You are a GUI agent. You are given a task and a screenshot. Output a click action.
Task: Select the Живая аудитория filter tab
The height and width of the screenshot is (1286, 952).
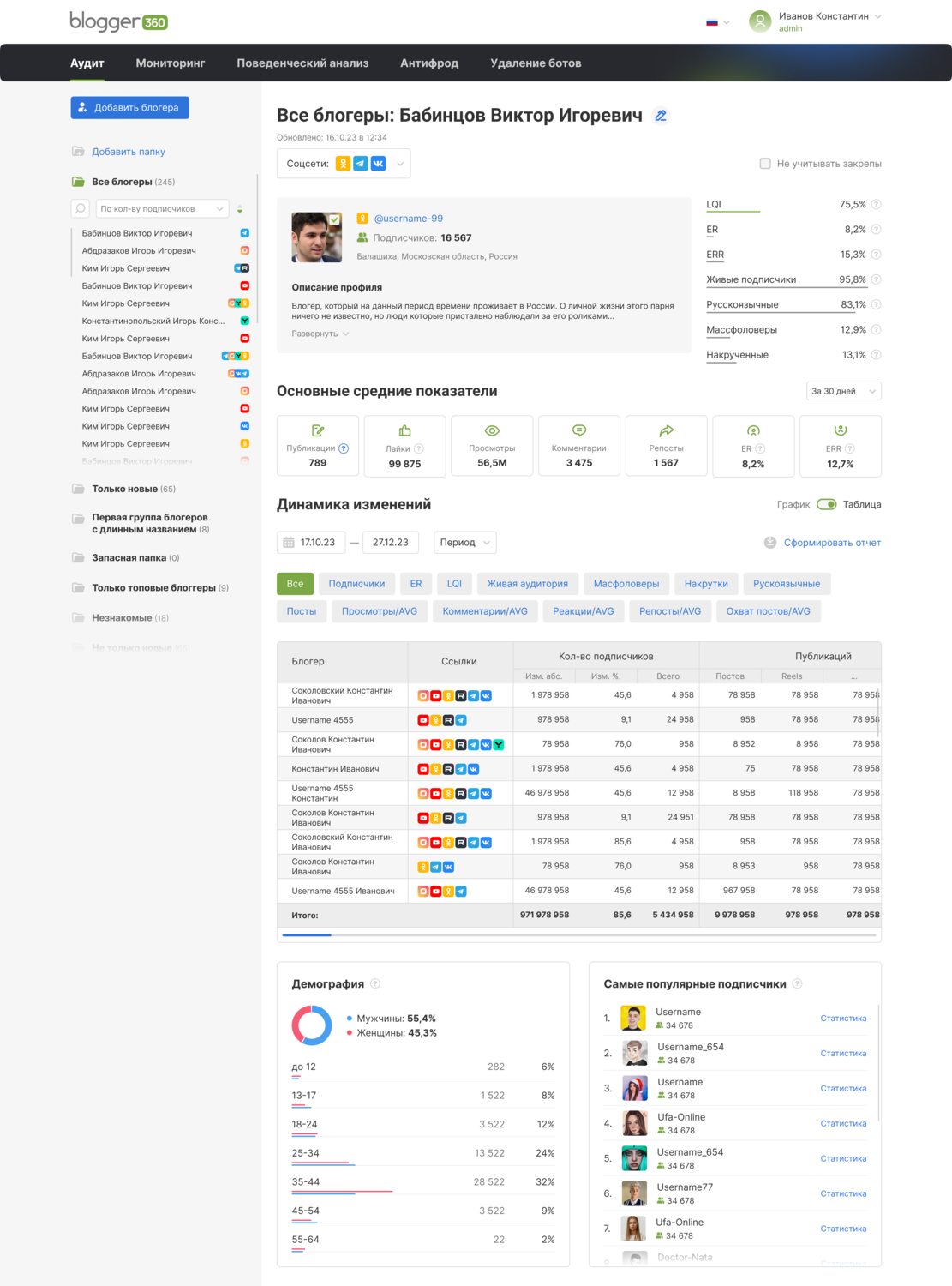pos(528,584)
